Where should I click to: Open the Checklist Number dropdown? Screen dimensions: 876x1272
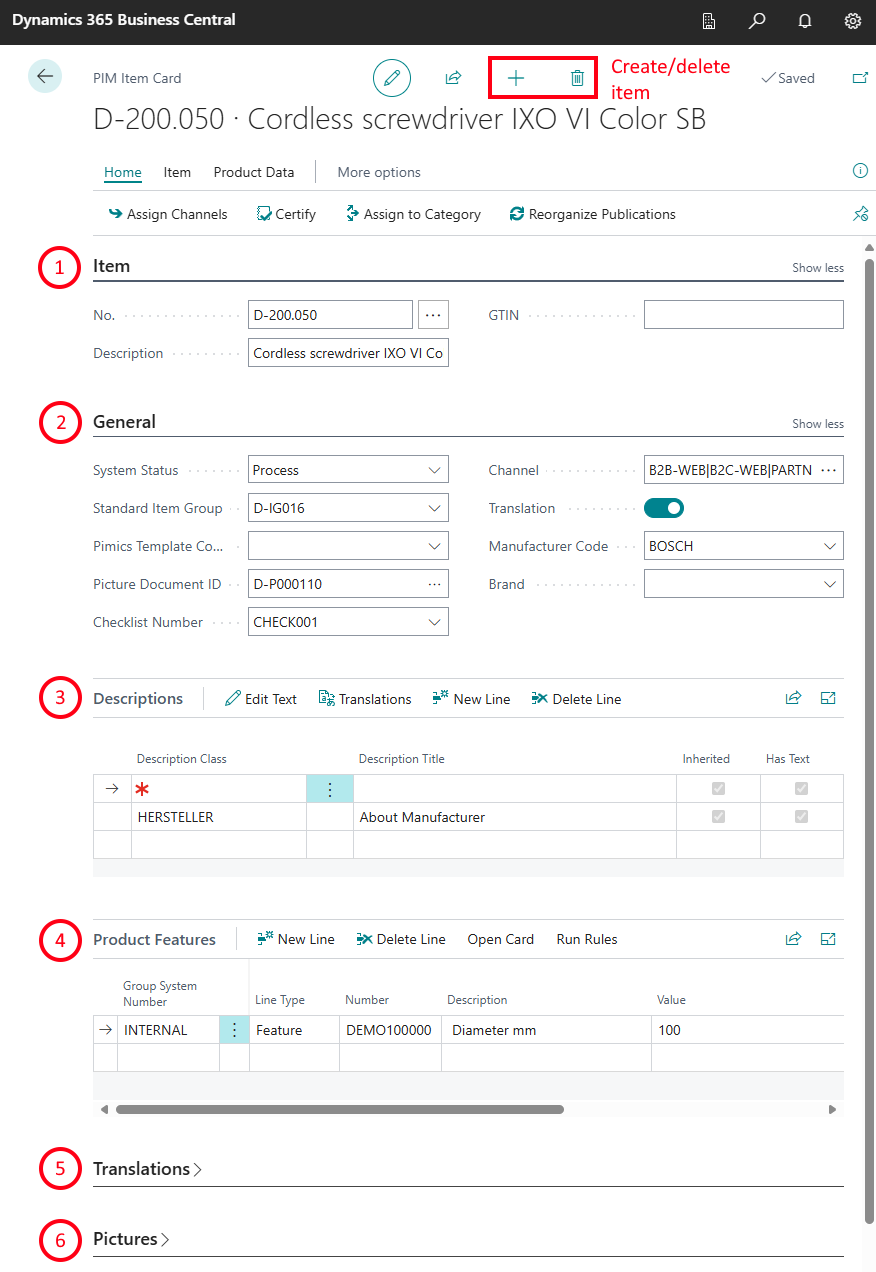coord(434,622)
